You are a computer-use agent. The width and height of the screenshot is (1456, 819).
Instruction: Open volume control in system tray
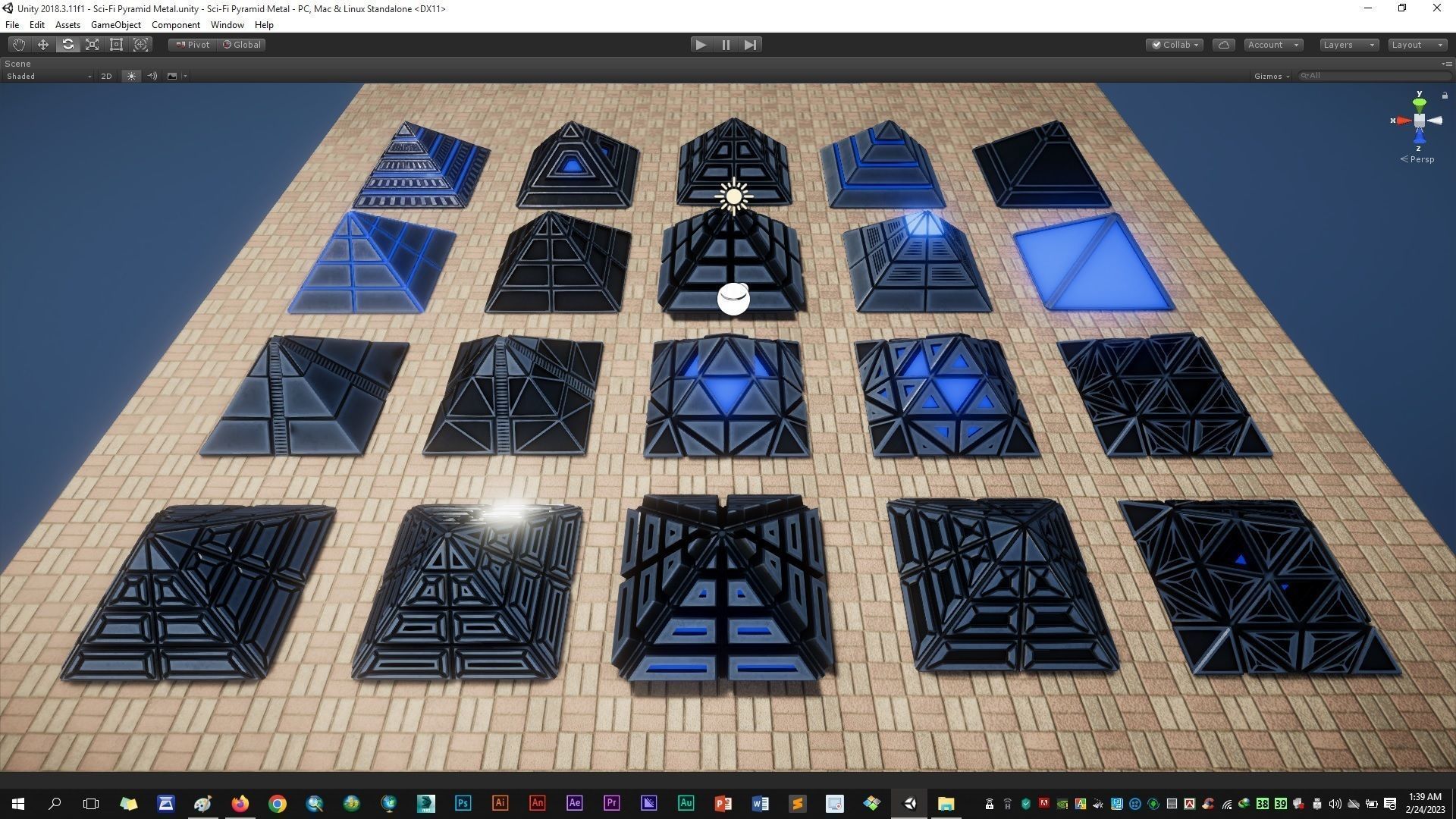tap(1335, 804)
